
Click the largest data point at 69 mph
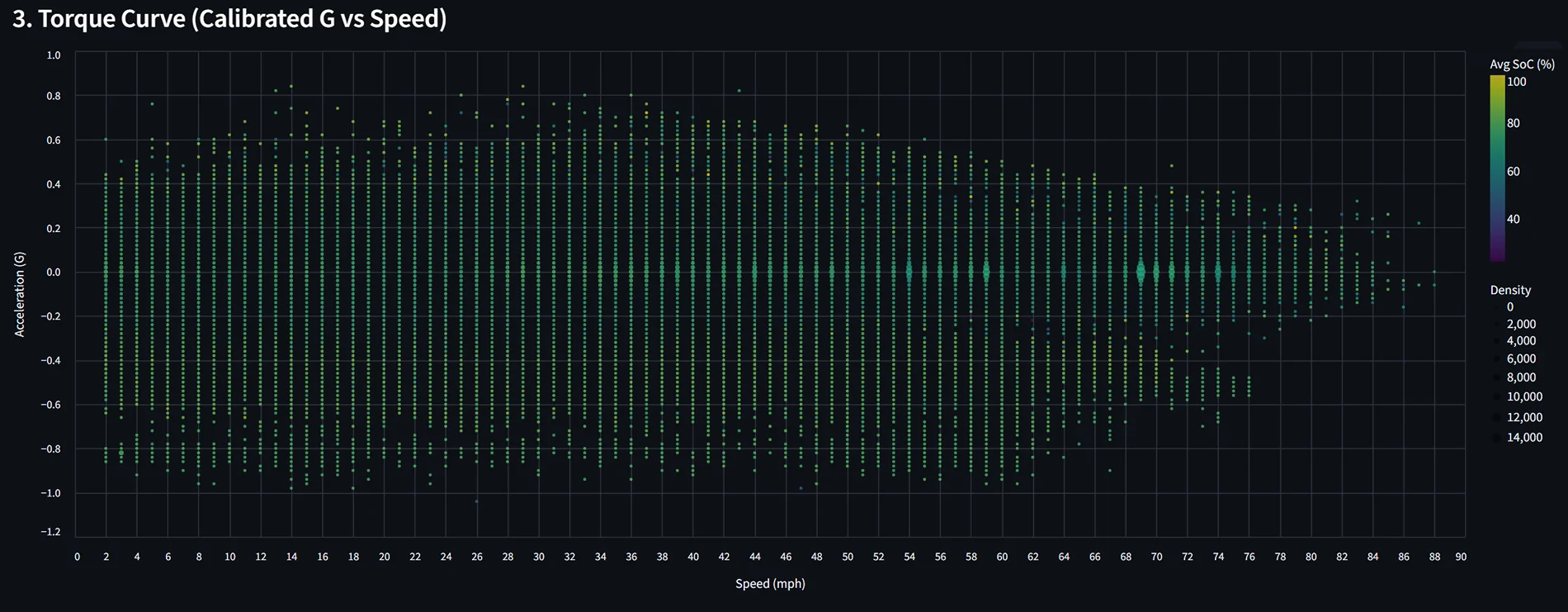click(1141, 272)
